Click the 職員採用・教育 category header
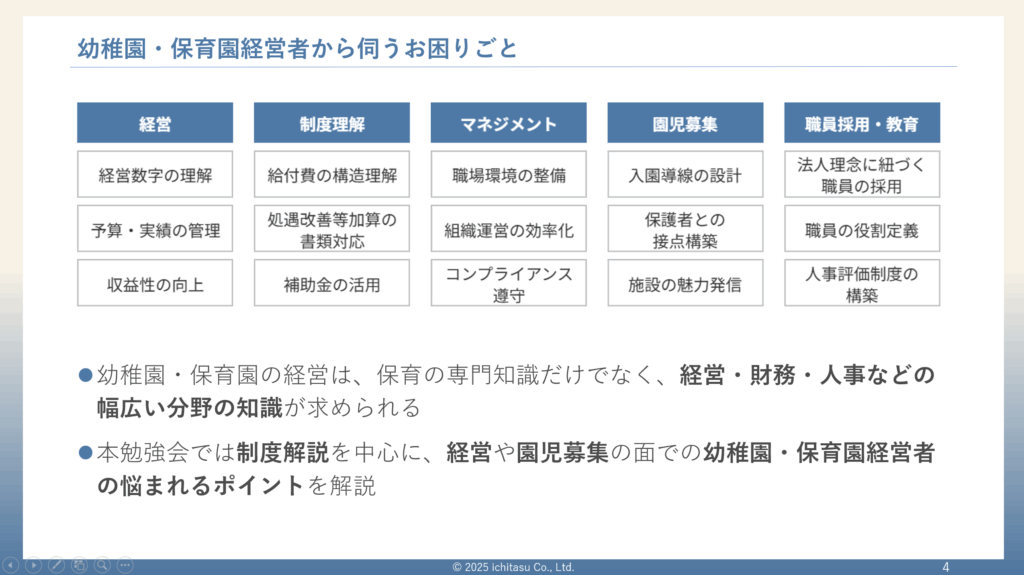 [862, 123]
